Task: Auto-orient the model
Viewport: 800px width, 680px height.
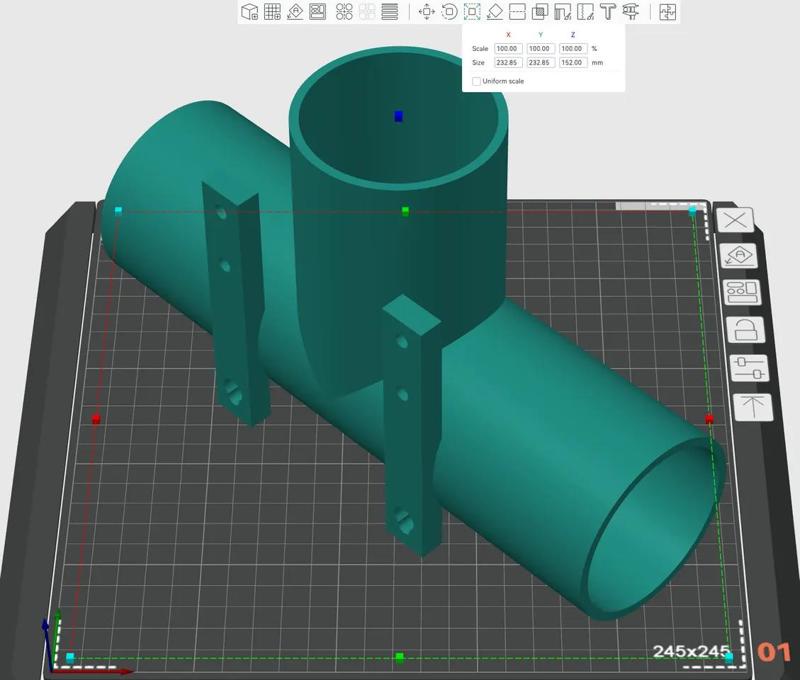Action: pos(298,12)
